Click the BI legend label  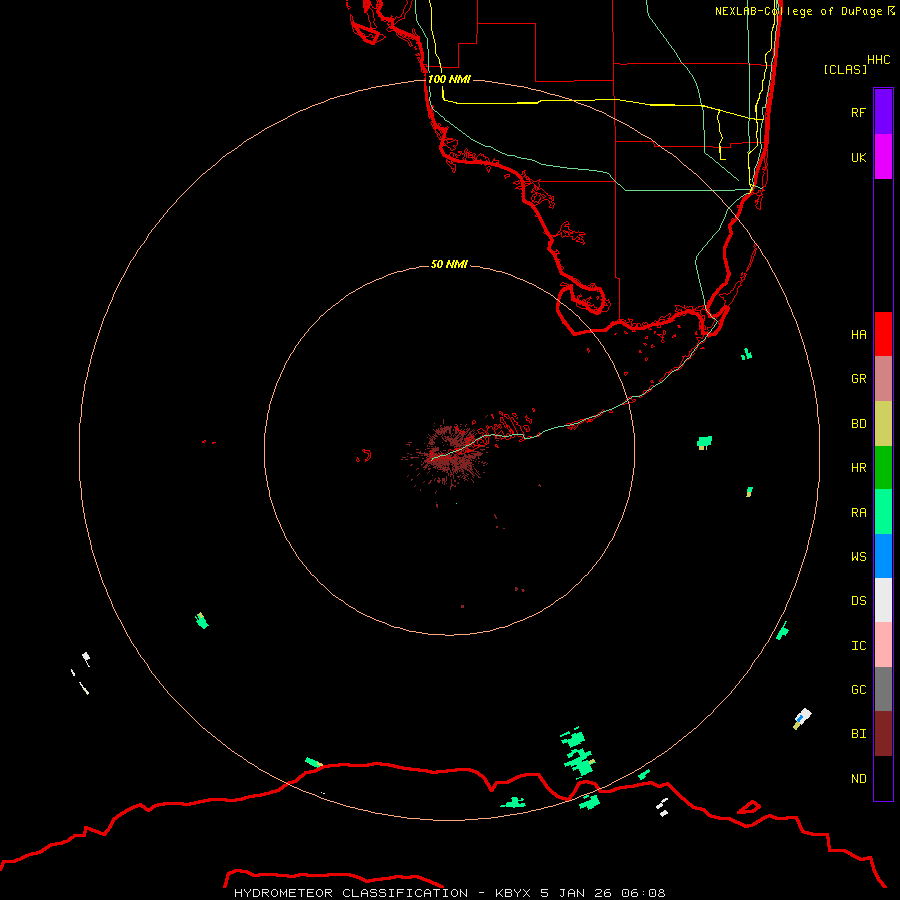coord(859,734)
